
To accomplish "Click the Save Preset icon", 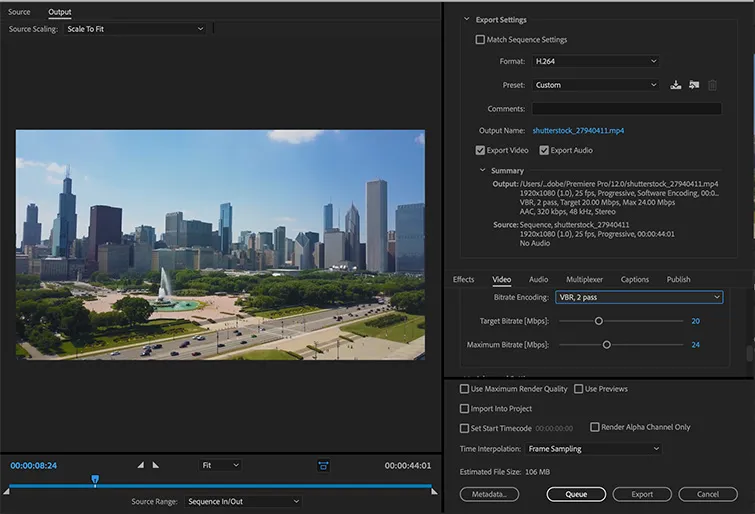I will 676,86.
